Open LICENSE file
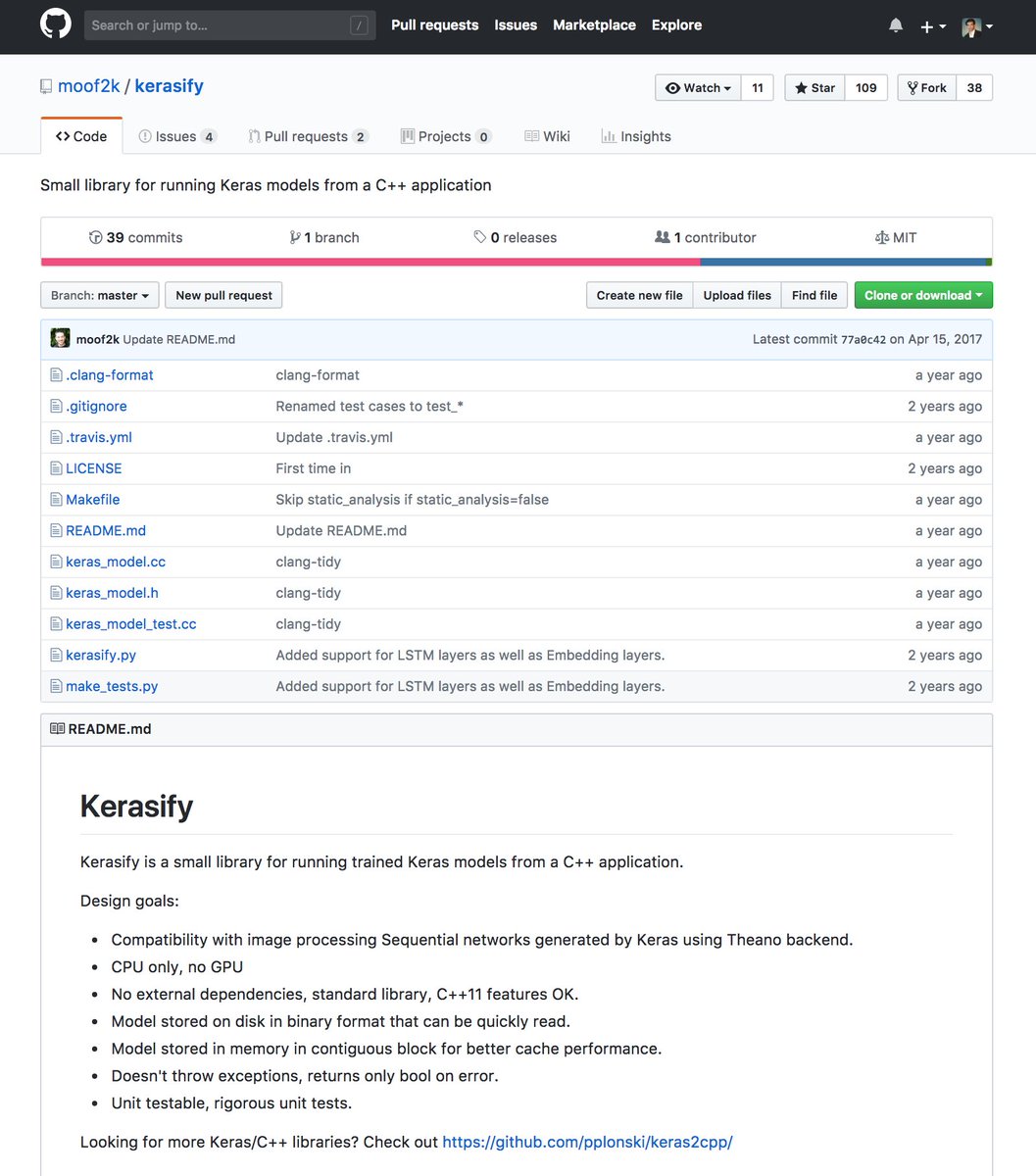 tap(94, 468)
